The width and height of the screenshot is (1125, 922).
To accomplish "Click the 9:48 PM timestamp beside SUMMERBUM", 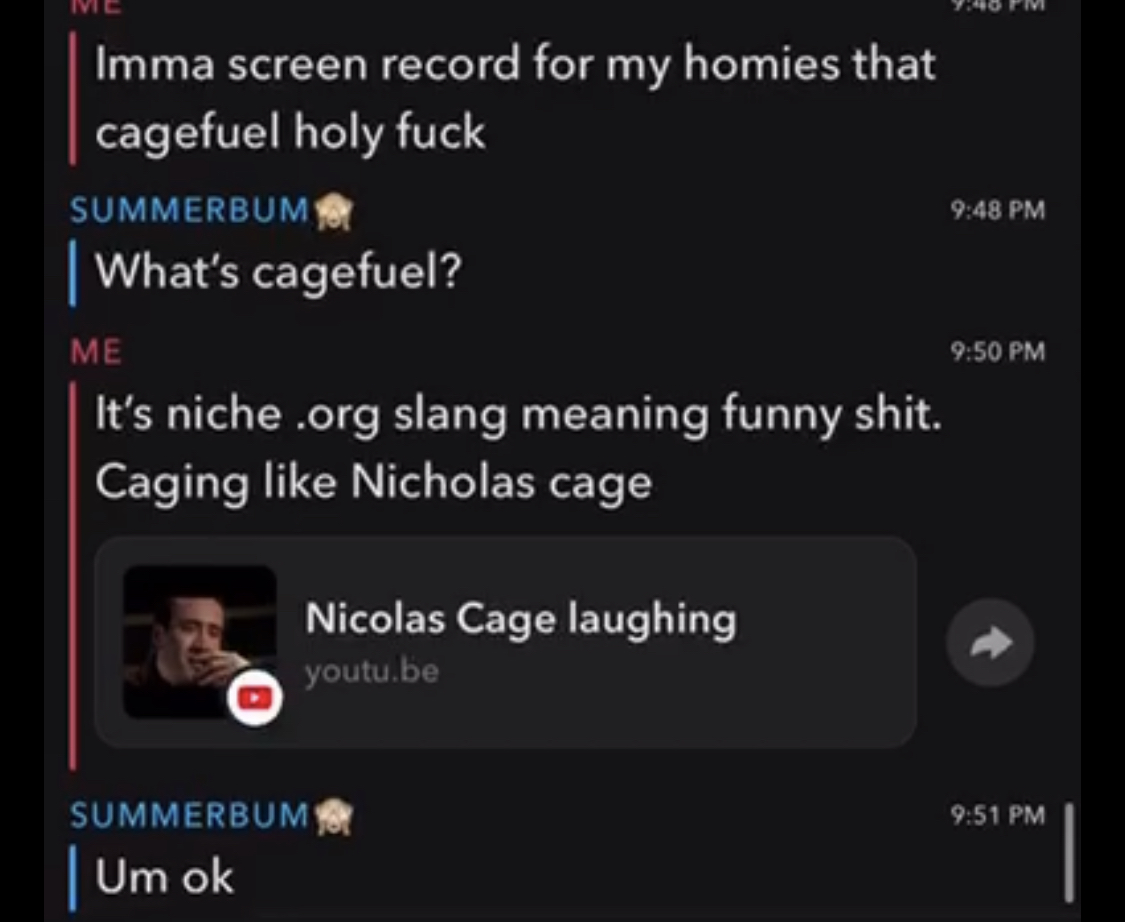I will [997, 210].
